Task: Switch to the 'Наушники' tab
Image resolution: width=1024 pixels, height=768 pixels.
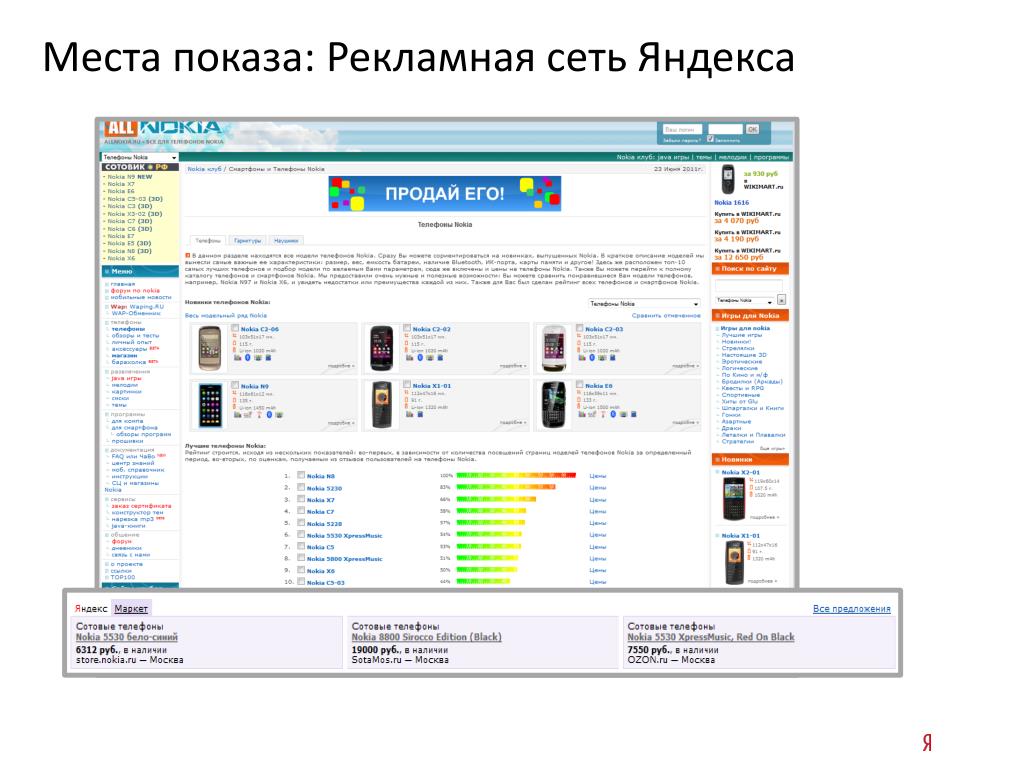Action: click(x=286, y=241)
